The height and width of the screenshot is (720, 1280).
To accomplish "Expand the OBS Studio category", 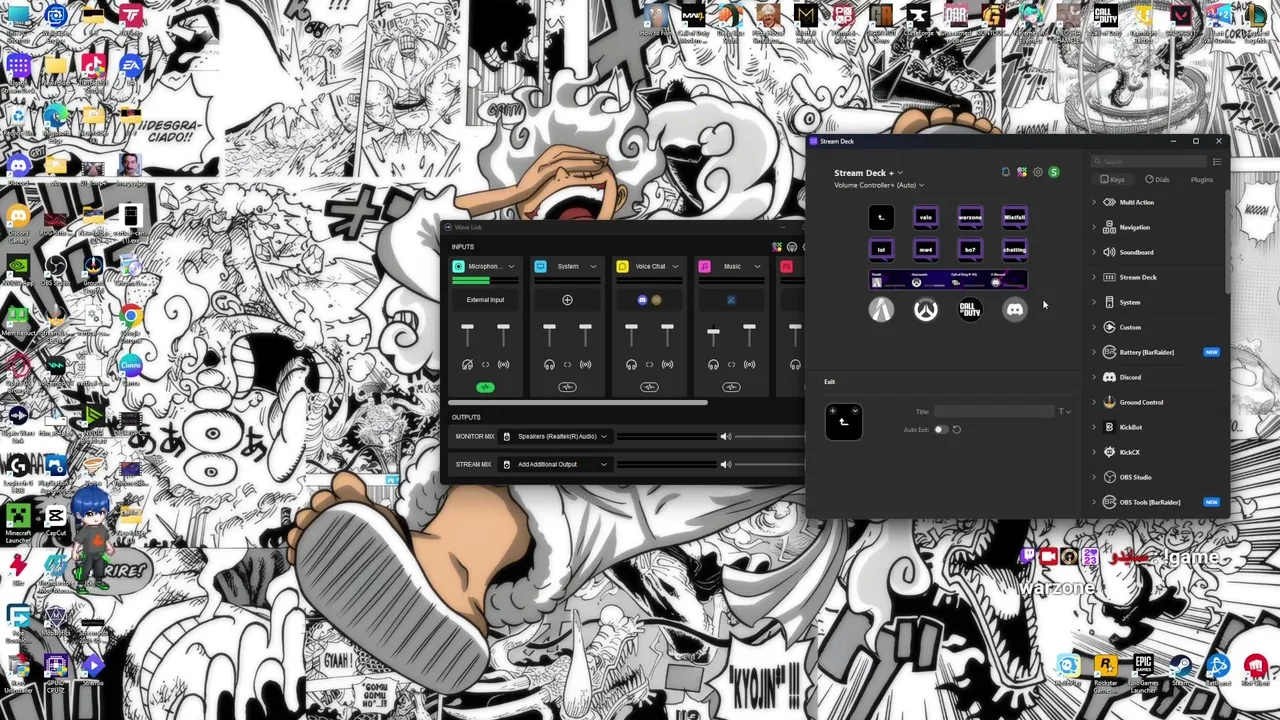I will pyautogui.click(x=1094, y=477).
